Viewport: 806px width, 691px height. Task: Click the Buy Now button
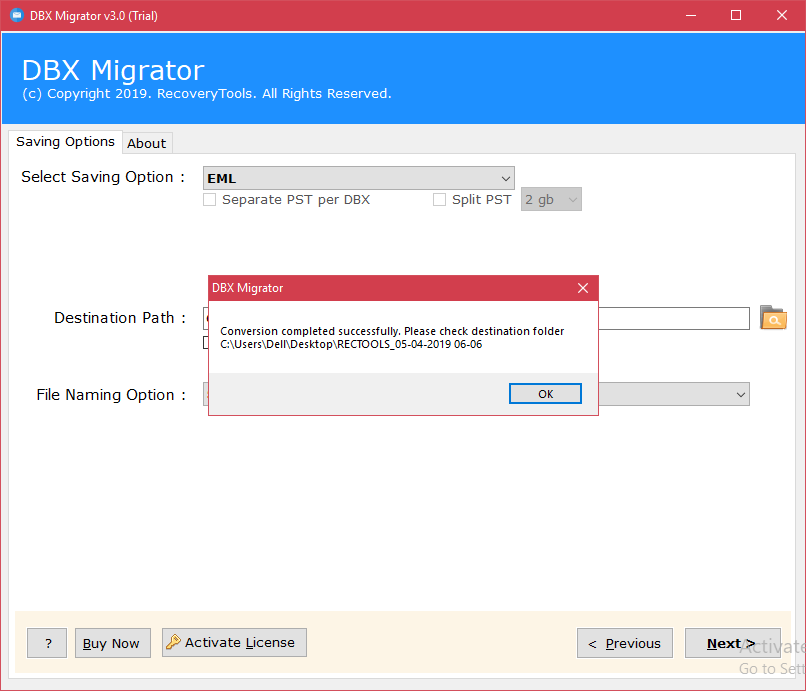[113, 643]
